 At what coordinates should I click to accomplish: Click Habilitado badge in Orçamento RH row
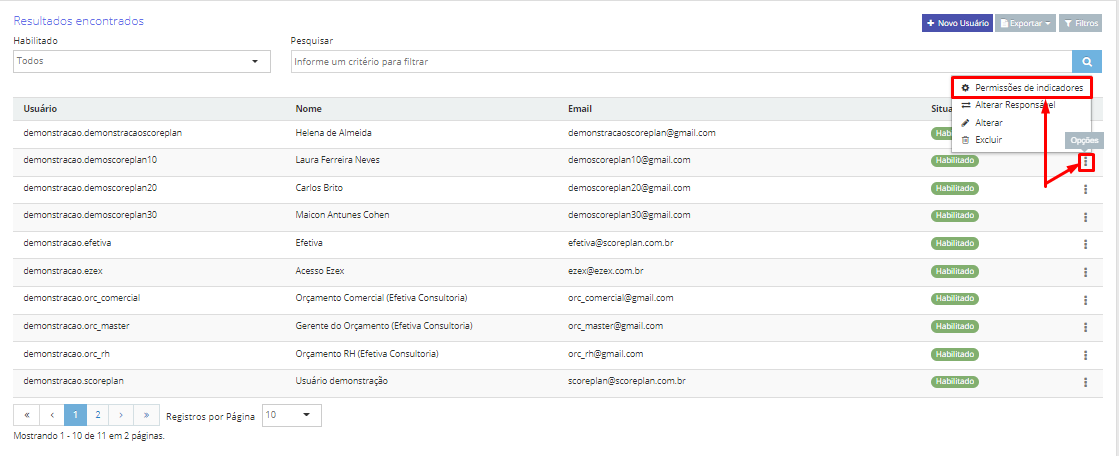point(954,354)
